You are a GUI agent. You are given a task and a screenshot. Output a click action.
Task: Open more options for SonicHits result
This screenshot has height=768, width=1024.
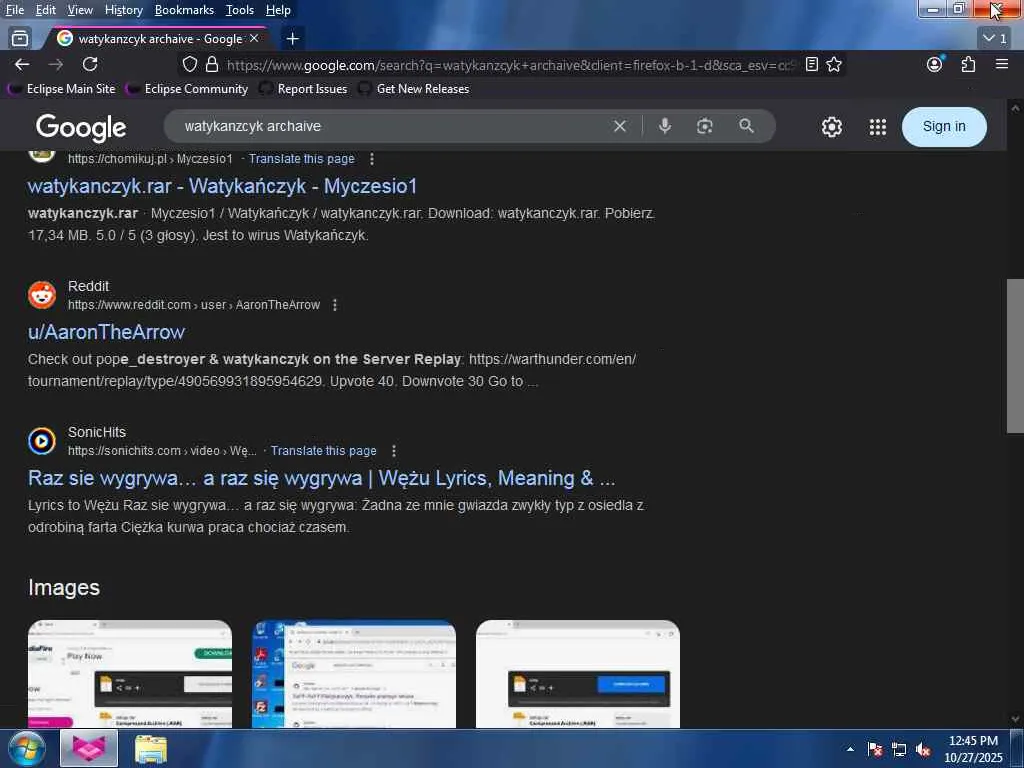pyautogui.click(x=394, y=451)
